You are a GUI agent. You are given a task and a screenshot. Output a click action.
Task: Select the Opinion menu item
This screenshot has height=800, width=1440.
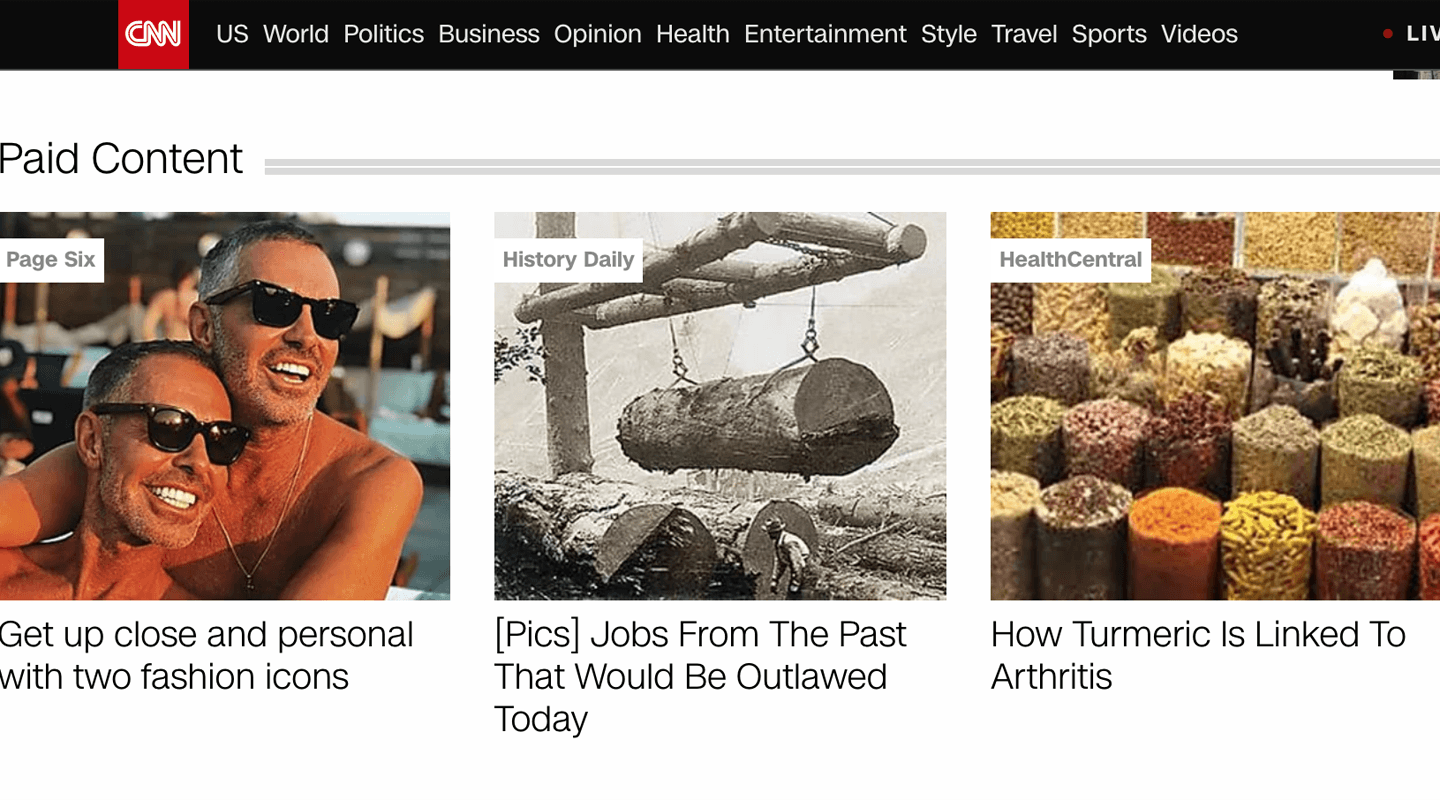tap(598, 34)
